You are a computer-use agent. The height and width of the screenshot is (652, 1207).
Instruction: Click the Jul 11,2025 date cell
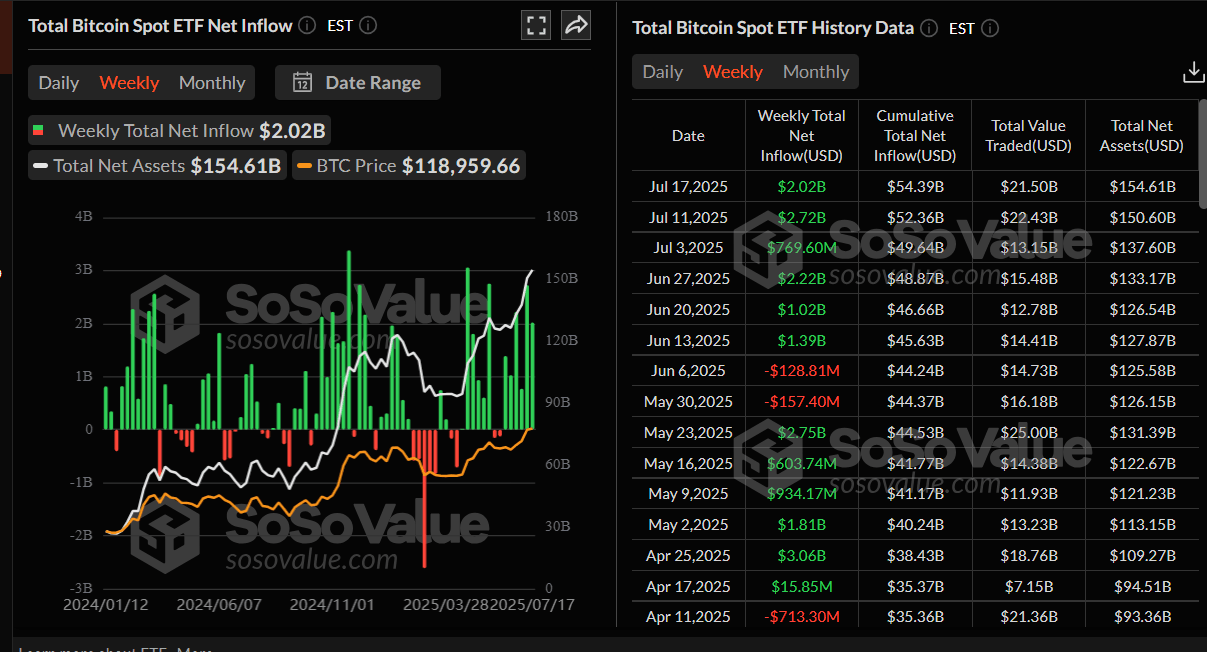click(x=687, y=217)
